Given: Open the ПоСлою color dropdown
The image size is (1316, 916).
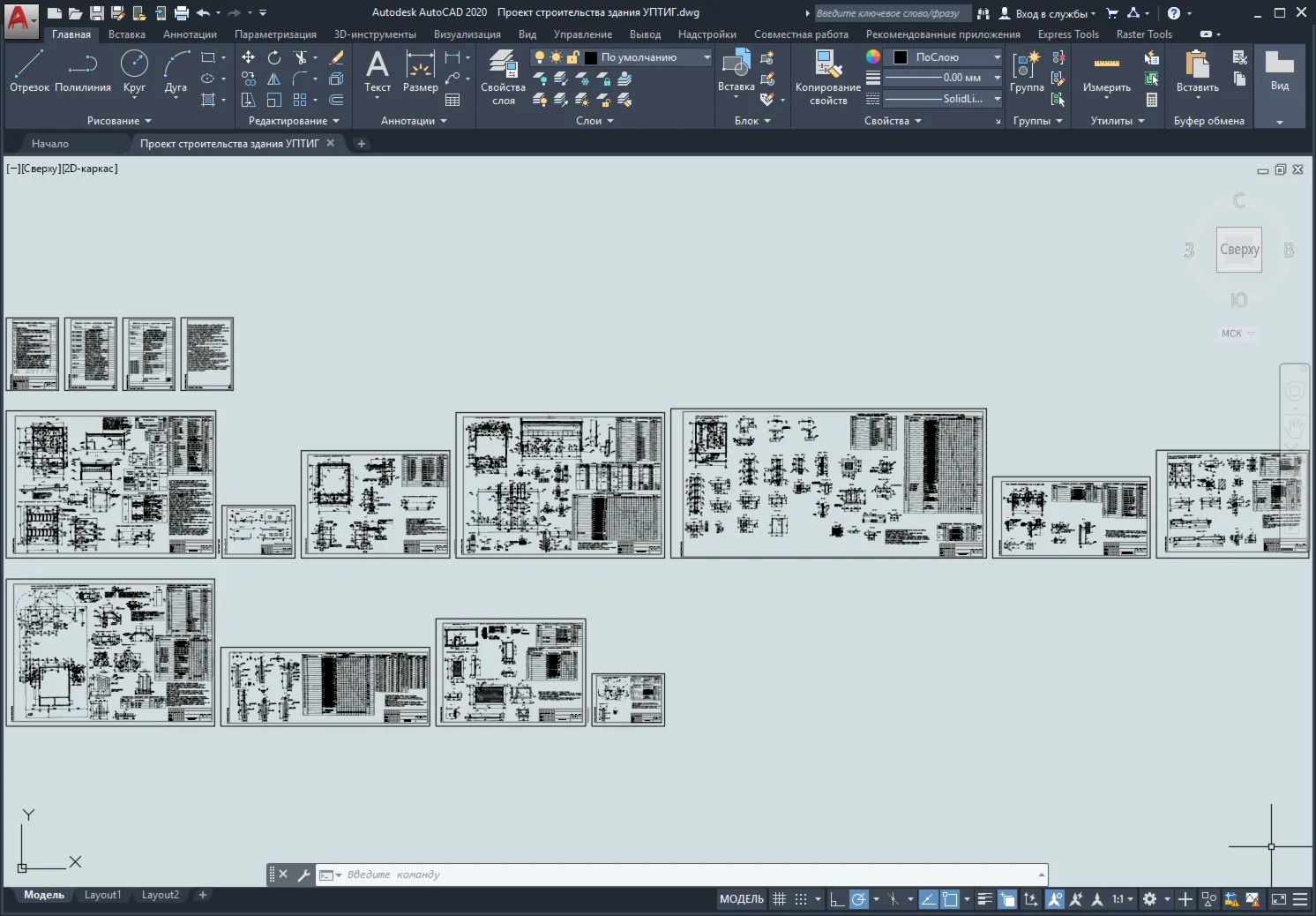Looking at the screenshot, I should point(944,57).
